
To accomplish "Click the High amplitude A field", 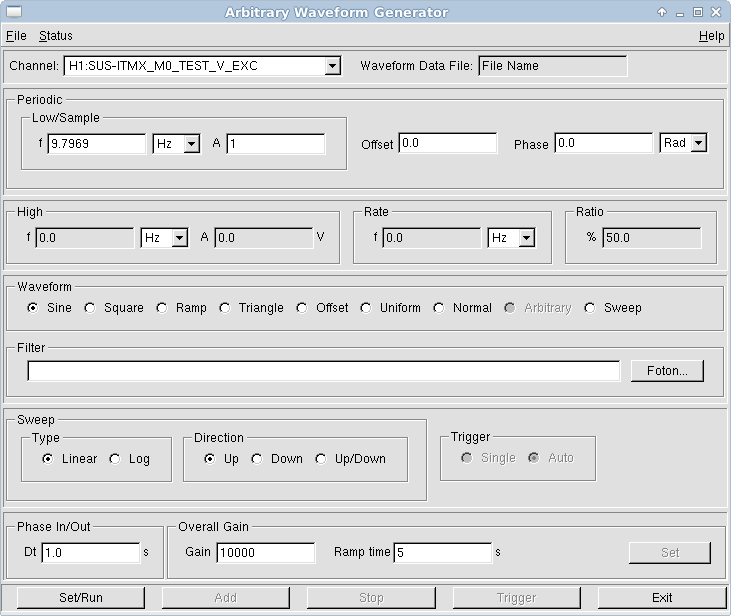I will tap(263, 238).
